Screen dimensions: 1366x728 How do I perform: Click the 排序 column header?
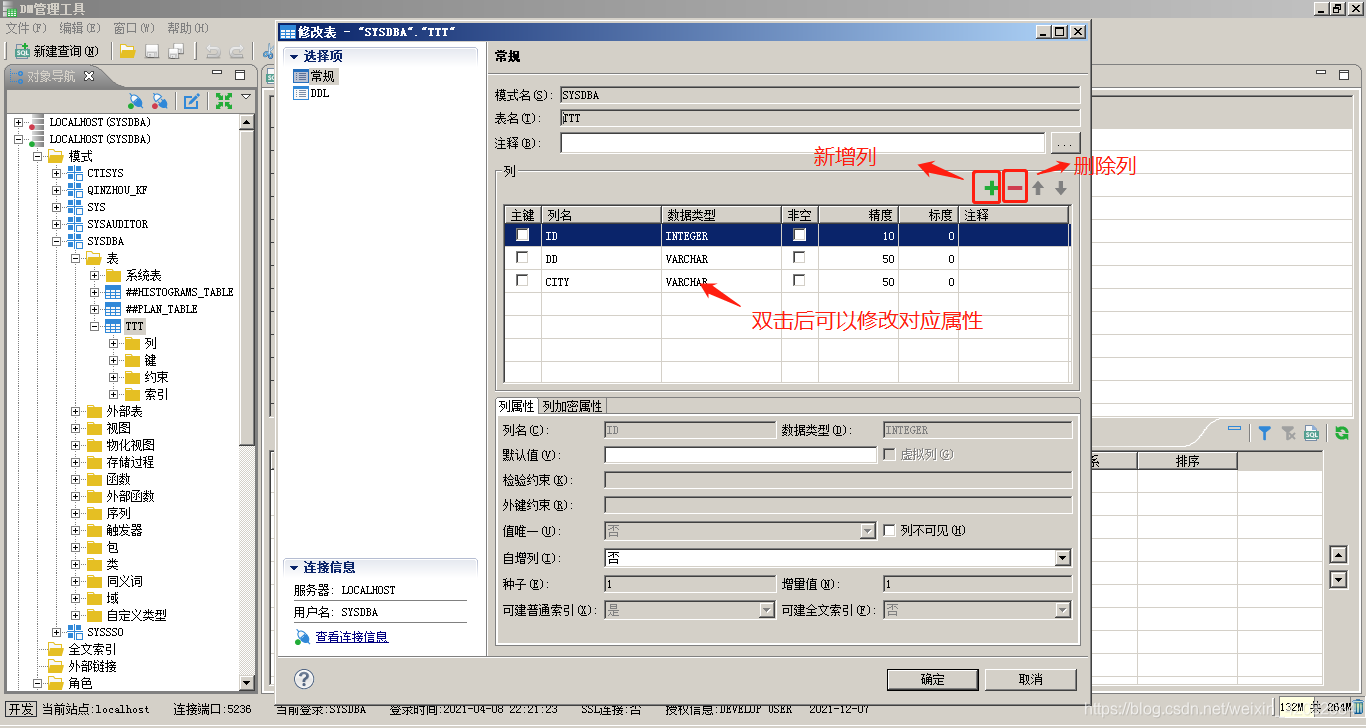point(1187,461)
